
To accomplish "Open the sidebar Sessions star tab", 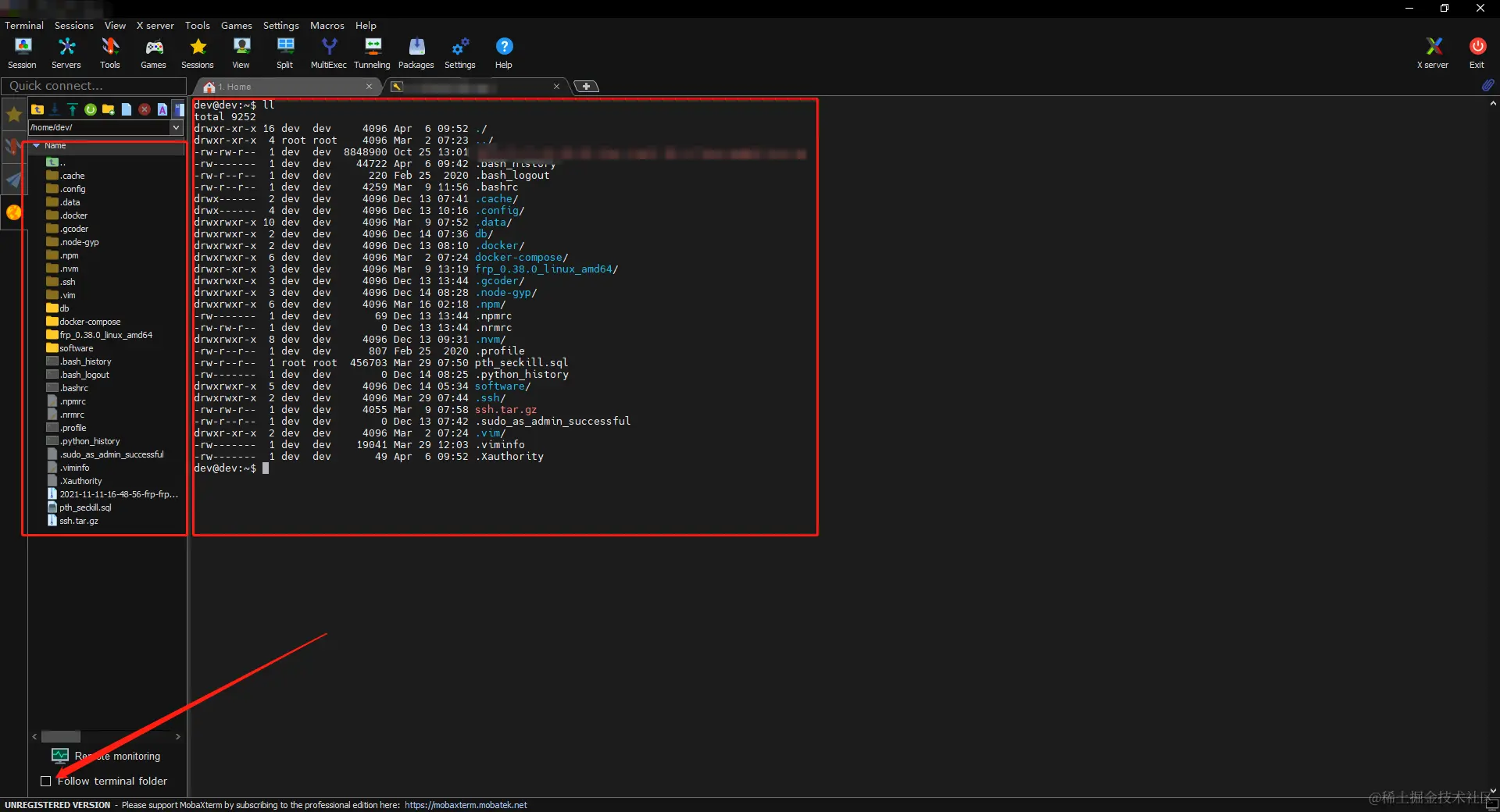I will tap(14, 116).
